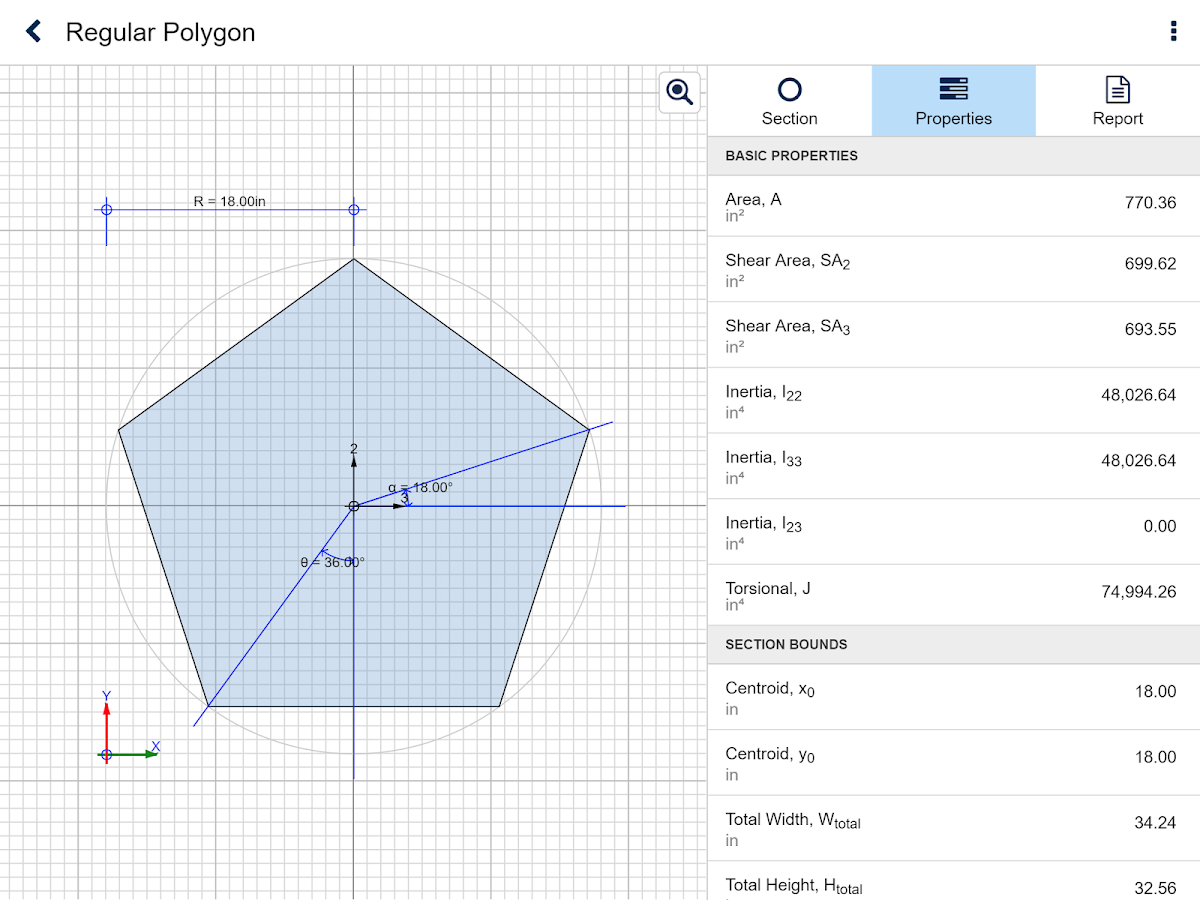1200x900 pixels.
Task: Switch to the Properties tab
Action: (x=953, y=101)
